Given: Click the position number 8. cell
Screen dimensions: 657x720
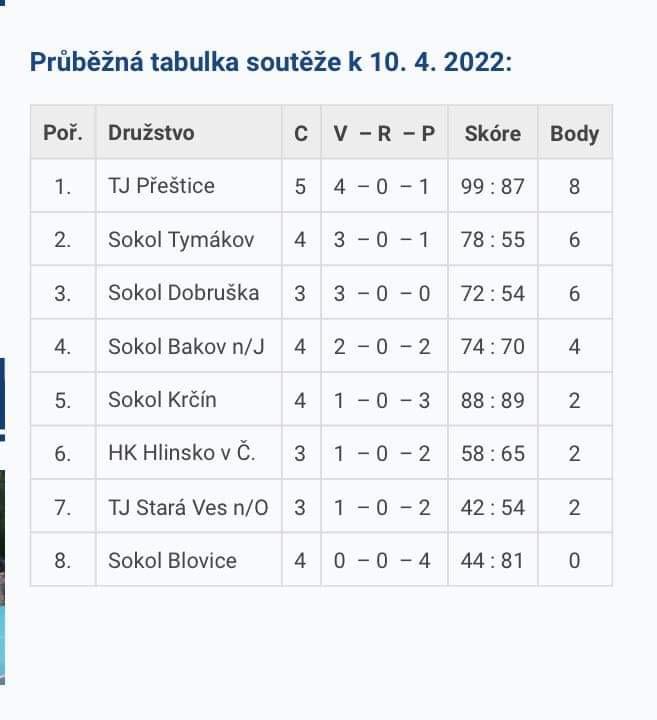Looking at the screenshot, I should 63,560.
